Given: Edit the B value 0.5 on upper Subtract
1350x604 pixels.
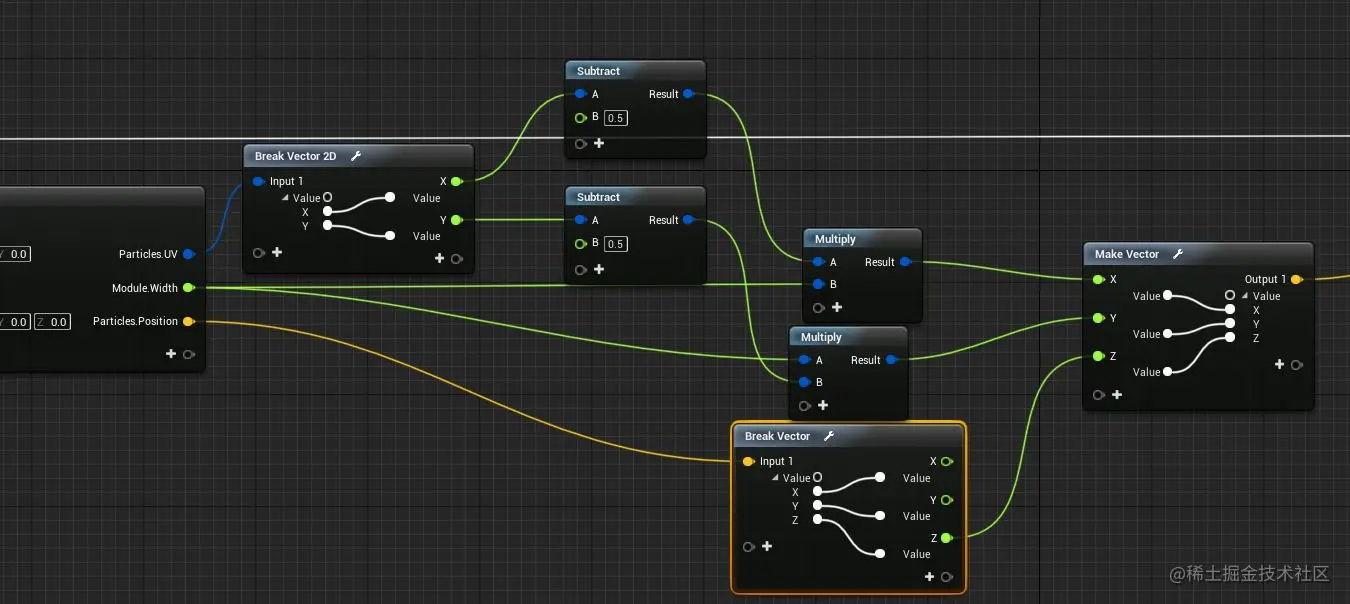Looking at the screenshot, I should pyautogui.click(x=616, y=118).
